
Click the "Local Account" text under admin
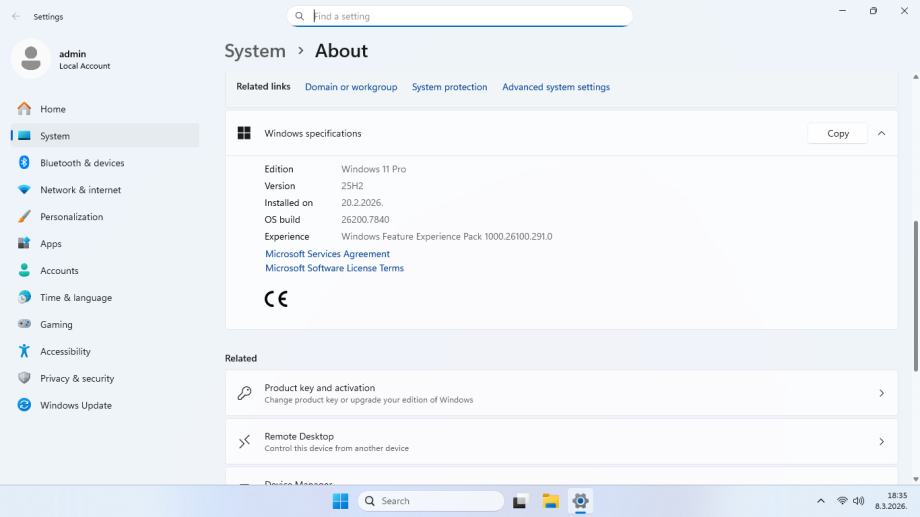(x=84, y=66)
